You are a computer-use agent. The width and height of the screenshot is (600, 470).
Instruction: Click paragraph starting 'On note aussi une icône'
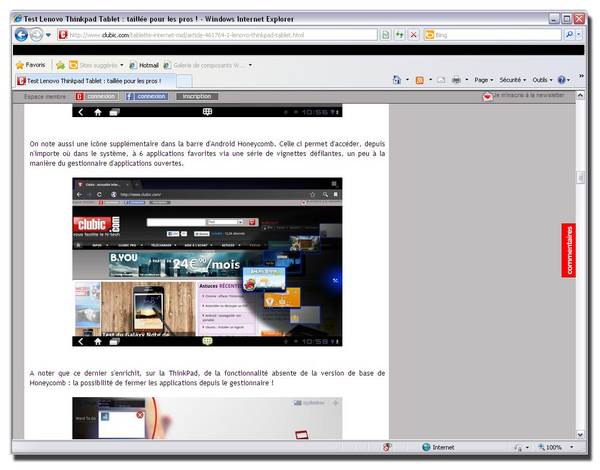pyautogui.click(x=207, y=153)
